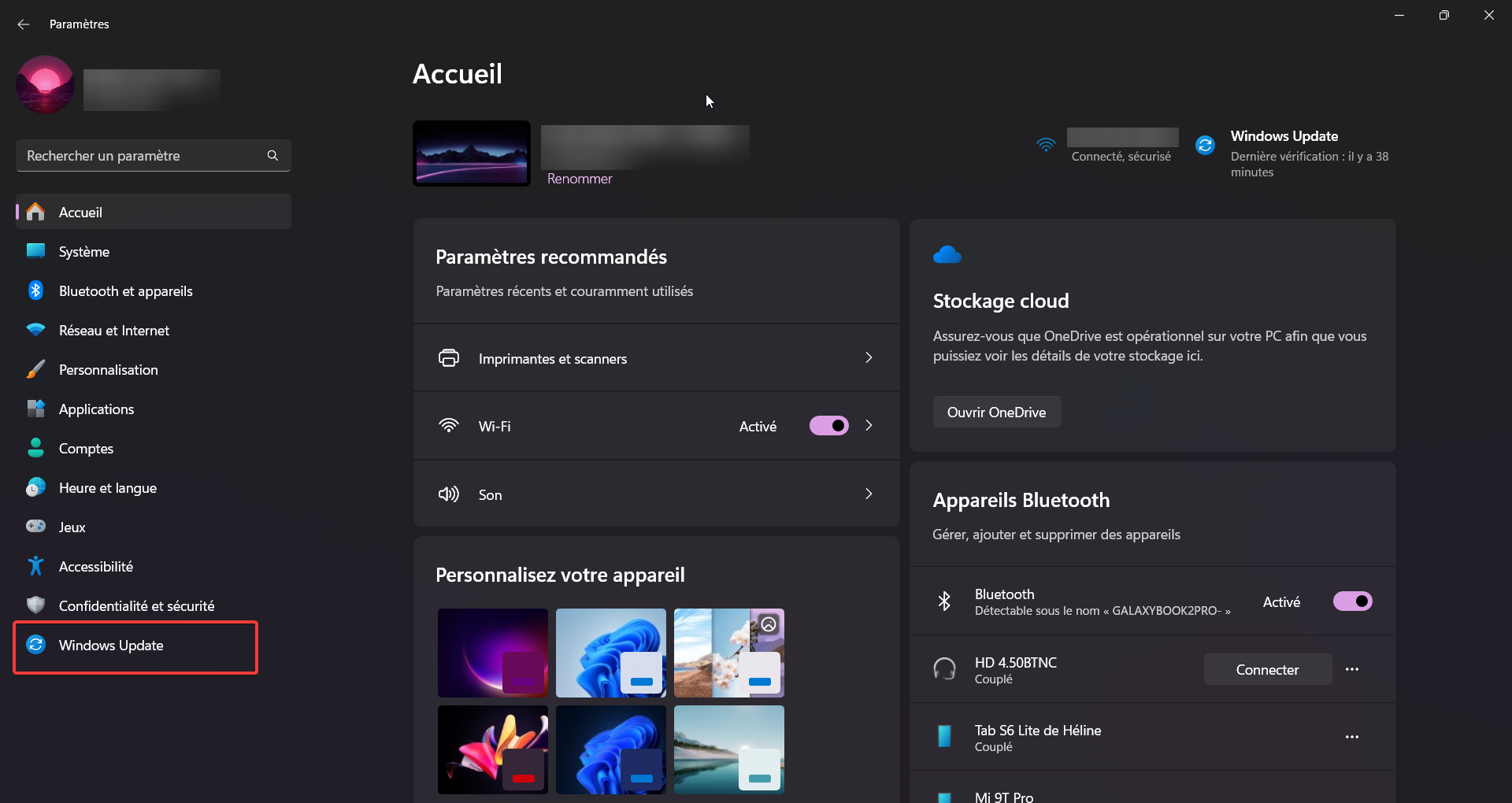Click the back arrow in title bar
Viewport: 1512px width, 803px height.
click(x=24, y=24)
